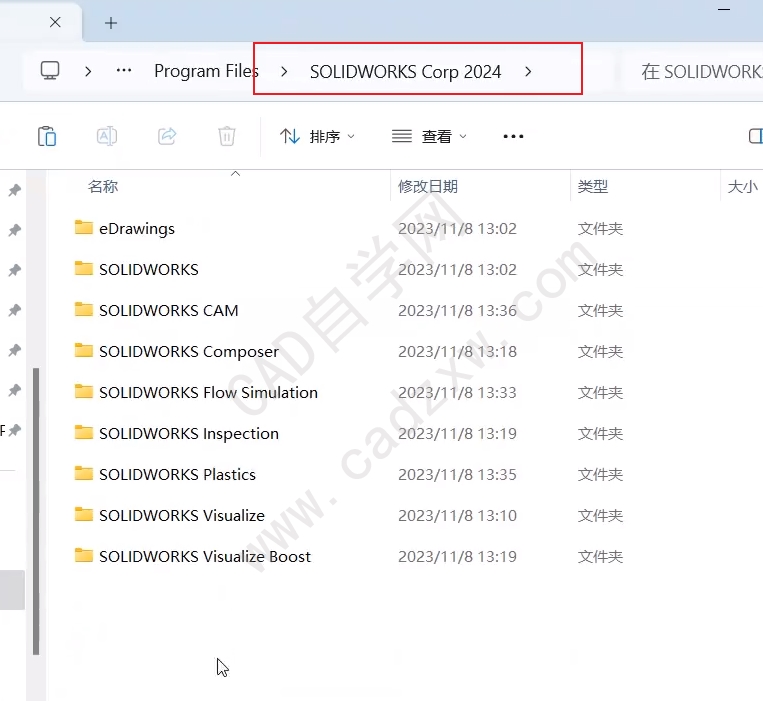Screen dimensions: 763x701
Task: Sort by the 类型 column header
Action: click(x=593, y=186)
